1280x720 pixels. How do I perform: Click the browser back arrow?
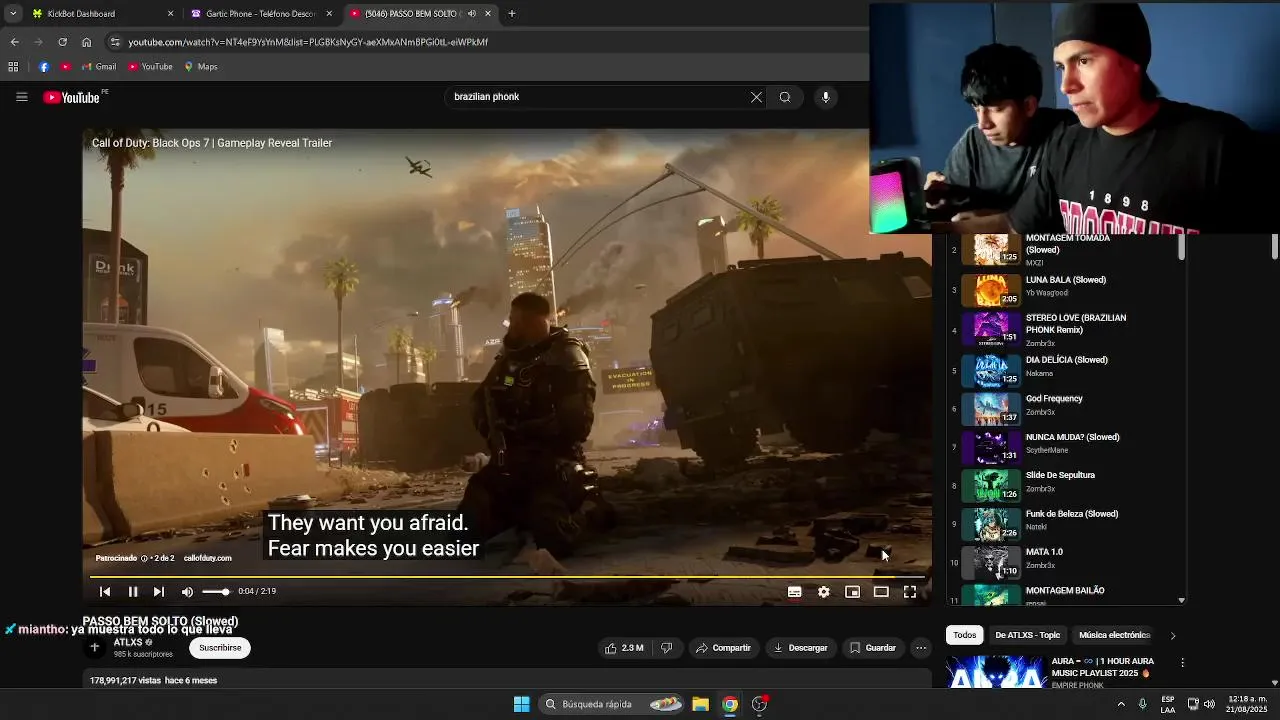14,42
